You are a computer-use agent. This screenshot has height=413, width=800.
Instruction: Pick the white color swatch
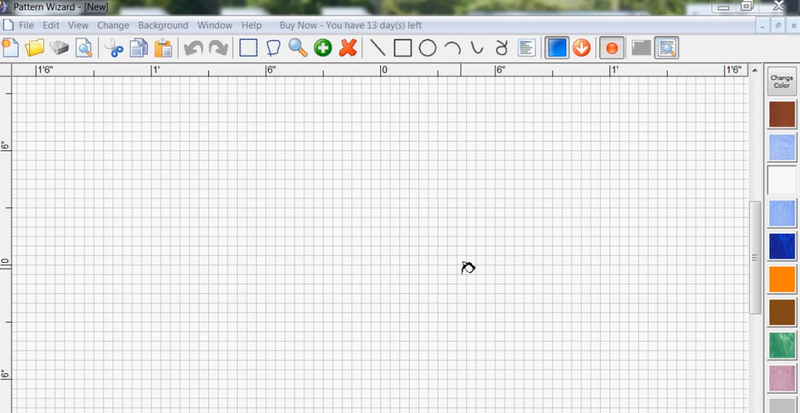coord(782,180)
